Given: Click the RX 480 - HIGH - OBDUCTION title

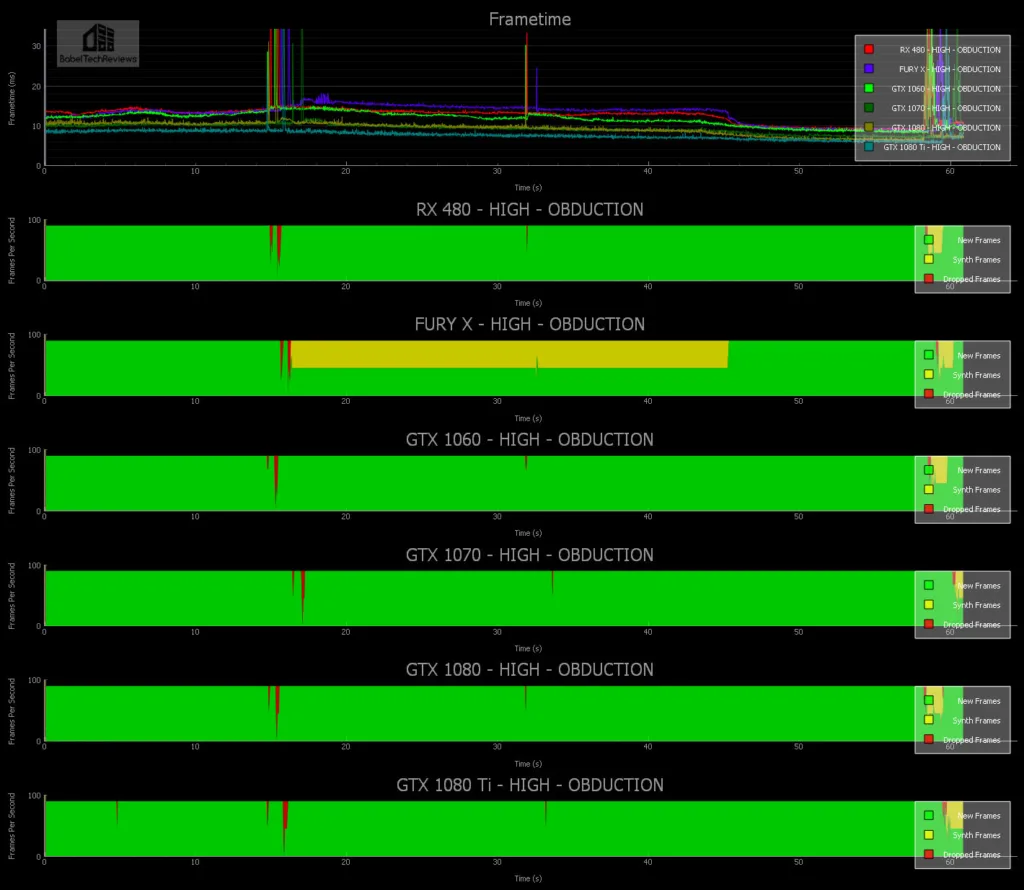Looking at the screenshot, I should tap(529, 210).
